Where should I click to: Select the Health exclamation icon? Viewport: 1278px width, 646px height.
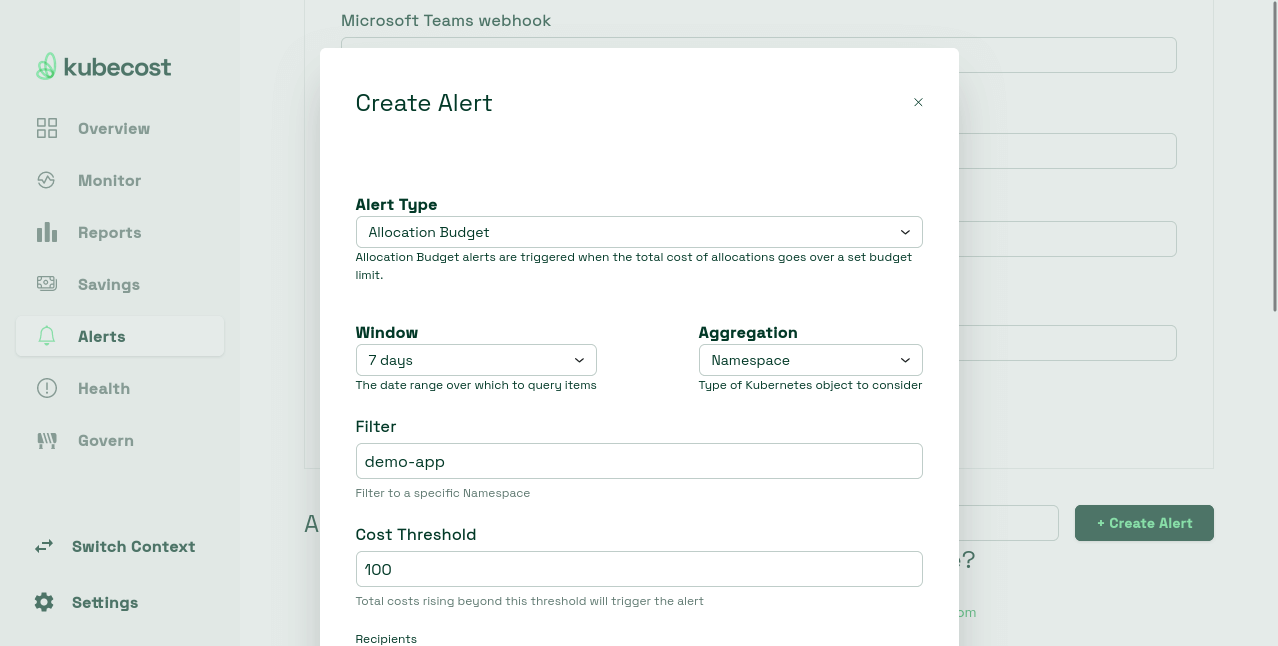pos(46,388)
